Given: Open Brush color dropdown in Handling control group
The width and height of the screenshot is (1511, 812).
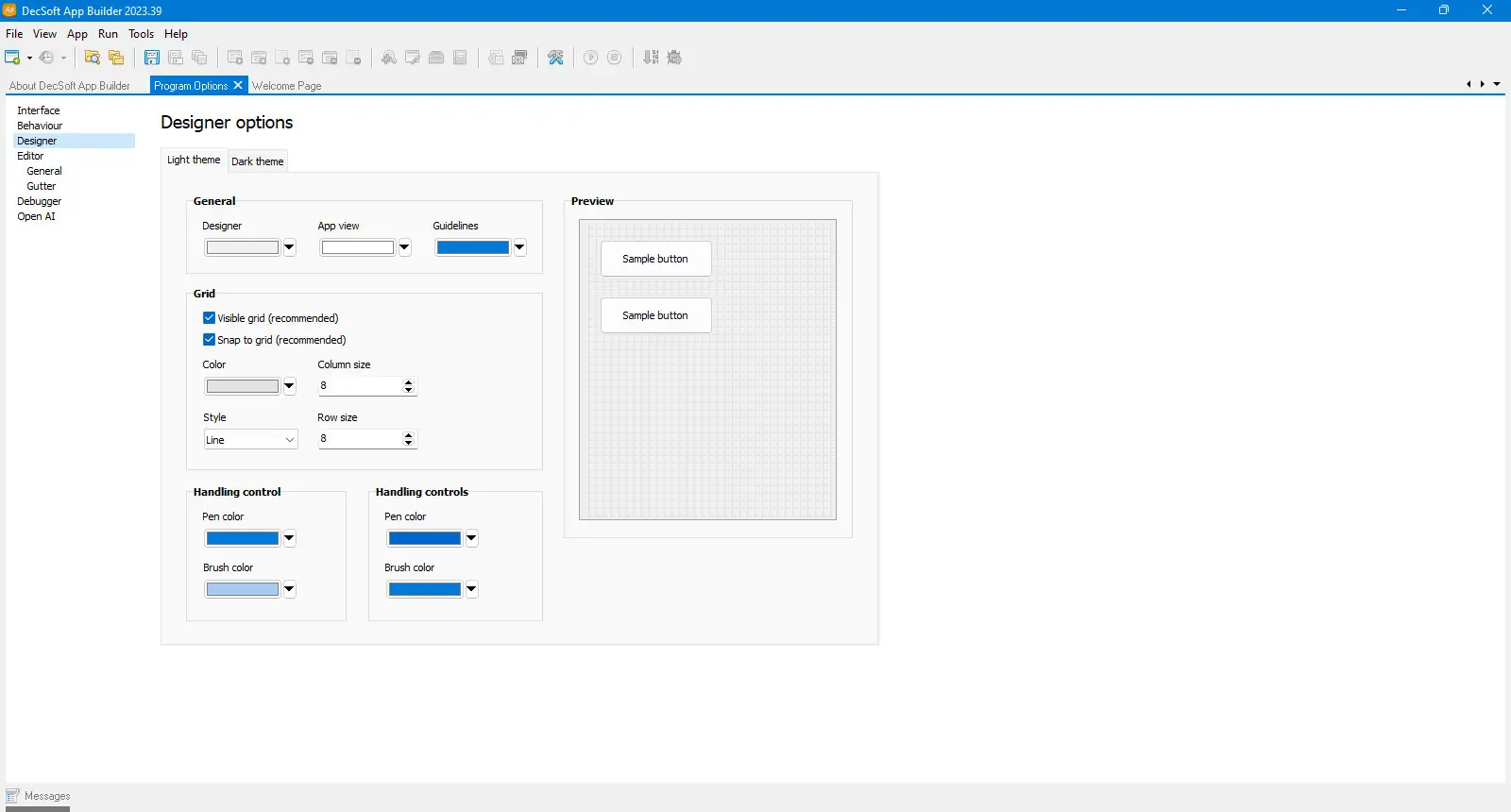Looking at the screenshot, I should click(290, 589).
